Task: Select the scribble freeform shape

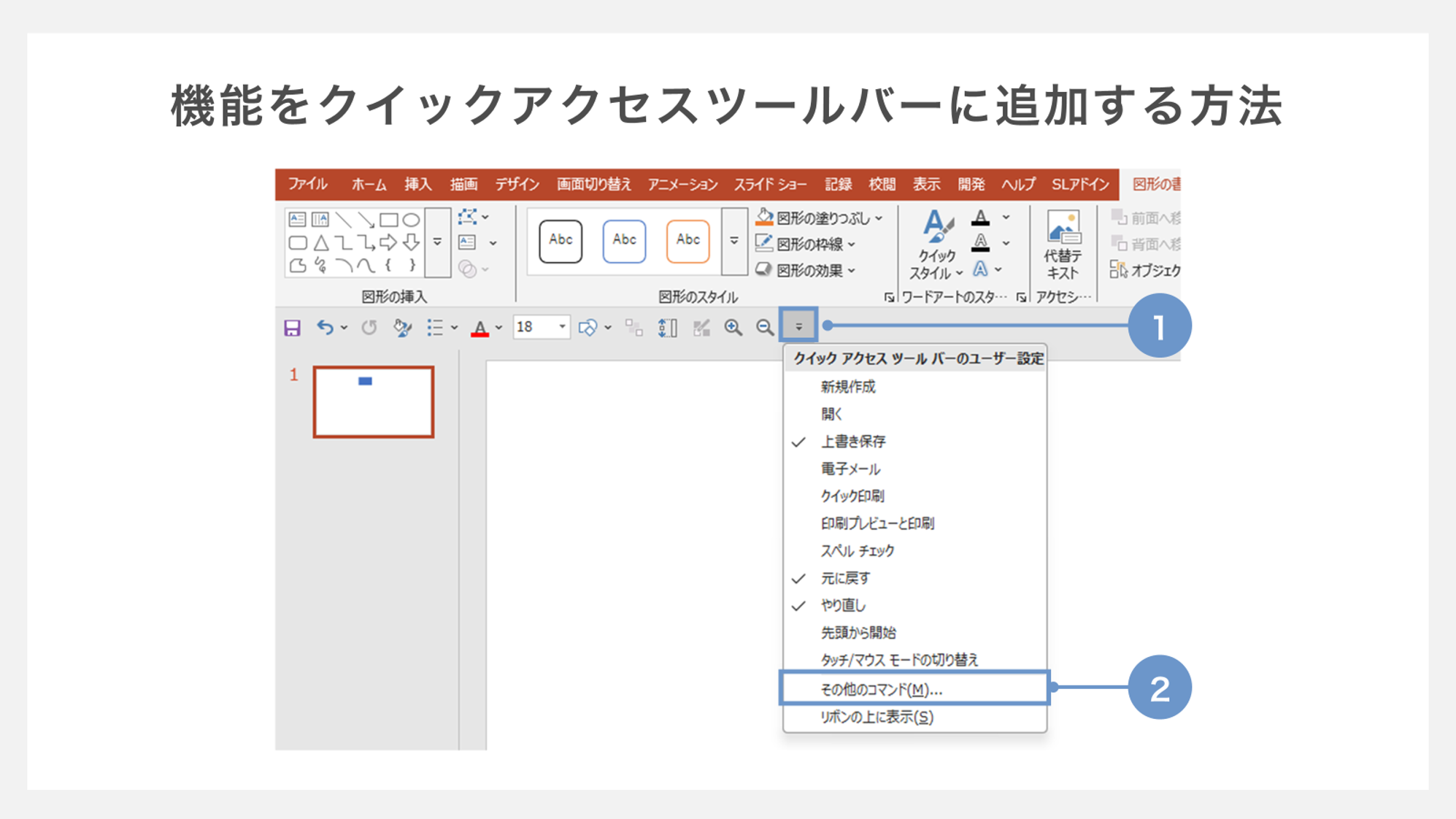Action: click(320, 265)
